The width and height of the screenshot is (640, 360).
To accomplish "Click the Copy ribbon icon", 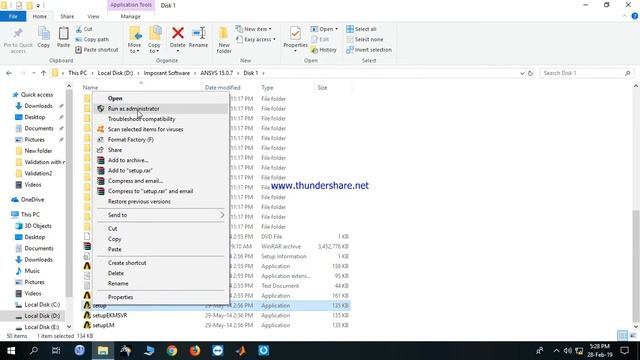I will [44, 33].
